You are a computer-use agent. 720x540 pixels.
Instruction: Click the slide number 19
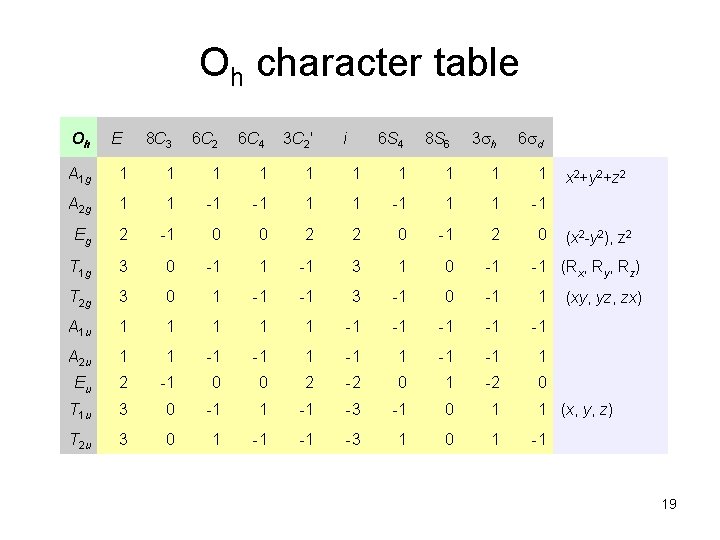click(x=668, y=505)
